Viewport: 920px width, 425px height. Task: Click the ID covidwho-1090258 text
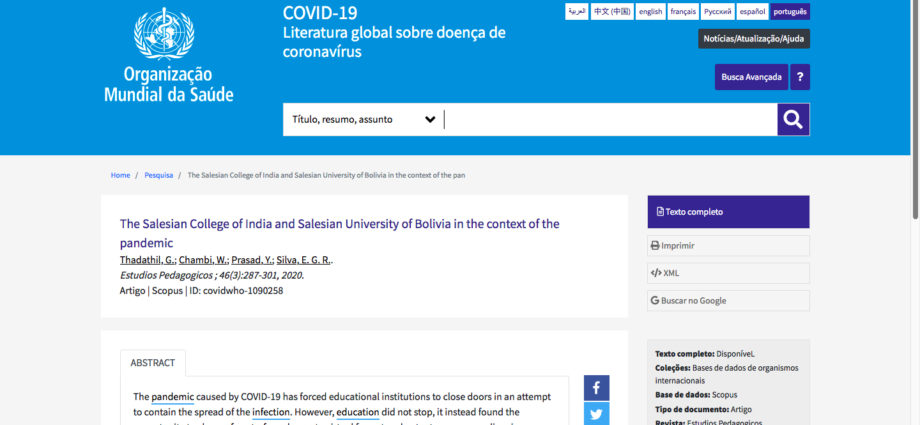236,291
